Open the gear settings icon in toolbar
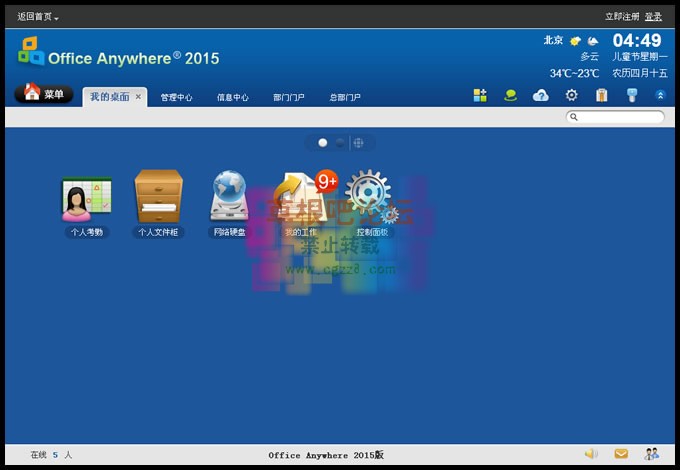This screenshot has width=680, height=470. [571, 95]
